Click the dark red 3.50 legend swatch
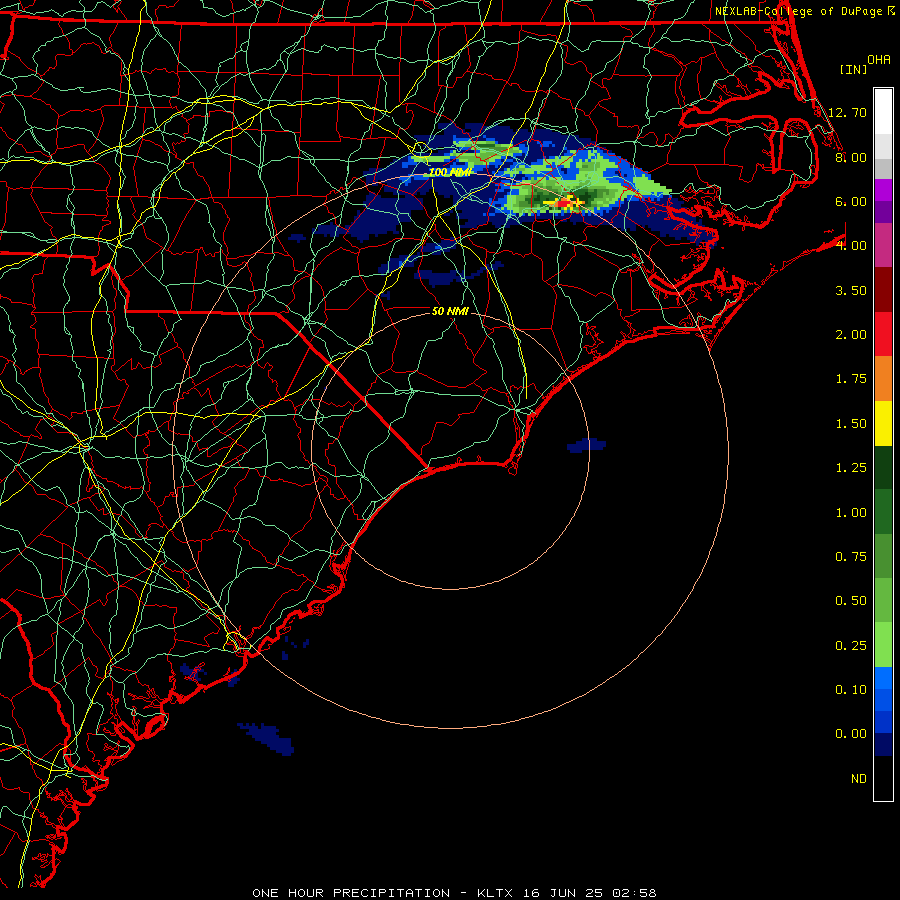The width and height of the screenshot is (900, 900). 883,290
